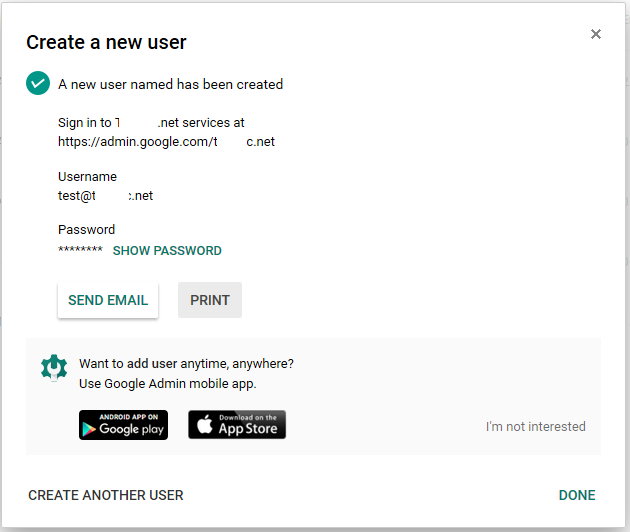
Task: Click the admin.google.com sign-in URL
Action: pyautogui.click(x=166, y=142)
